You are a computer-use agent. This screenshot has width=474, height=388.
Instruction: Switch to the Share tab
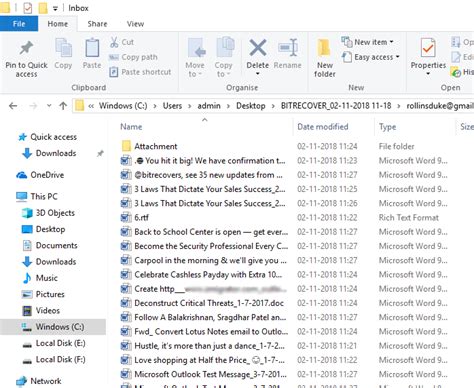coord(97,24)
